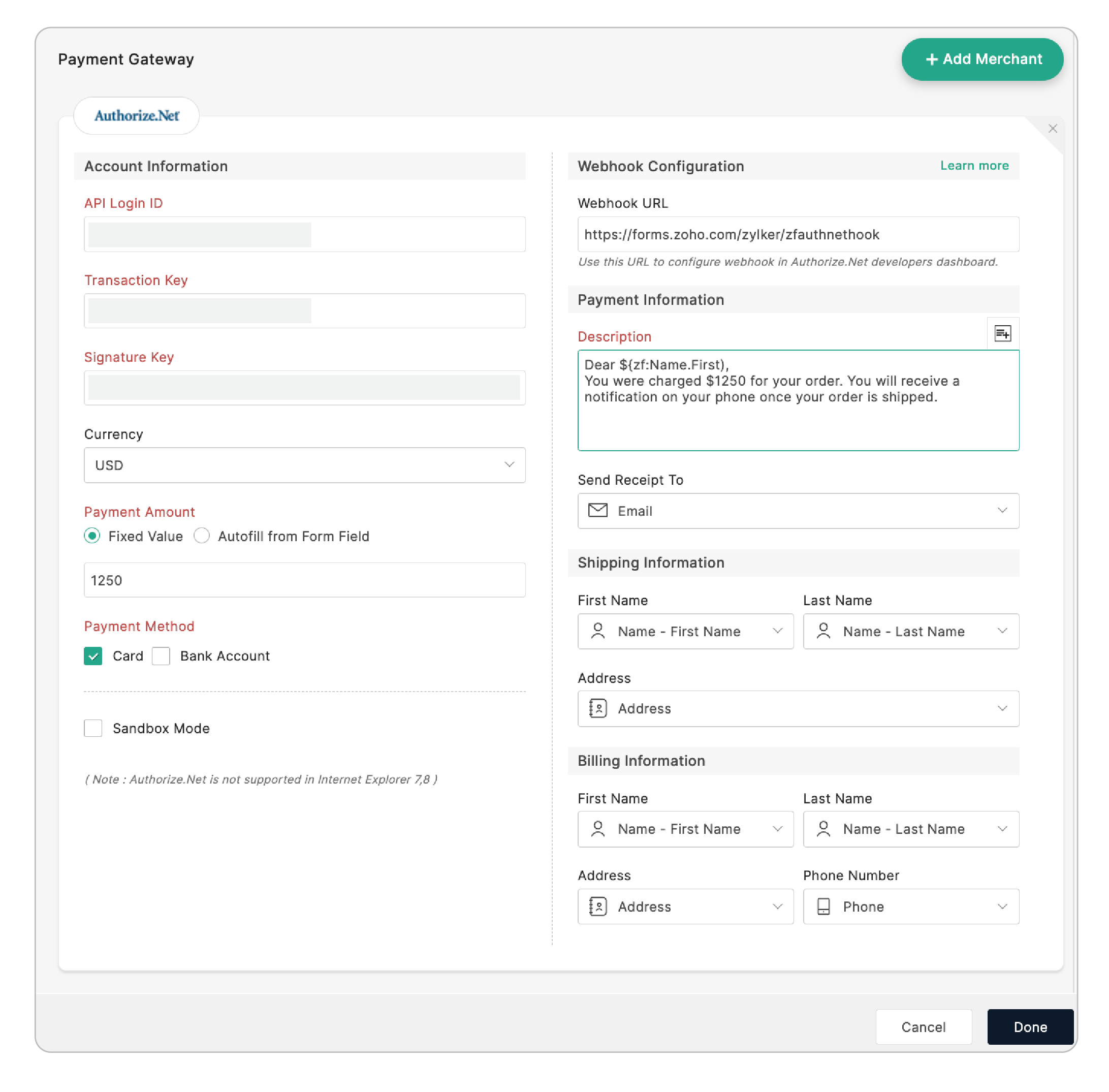The height and width of the screenshot is (1092, 1109).
Task: Click the address book icon in Shipping Address field
Action: tap(598, 708)
